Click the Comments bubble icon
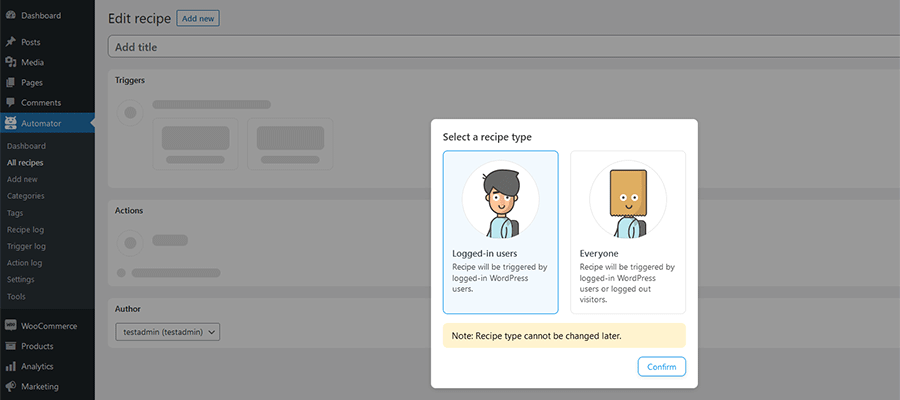Viewport: 900px width, 400px height. (10, 102)
